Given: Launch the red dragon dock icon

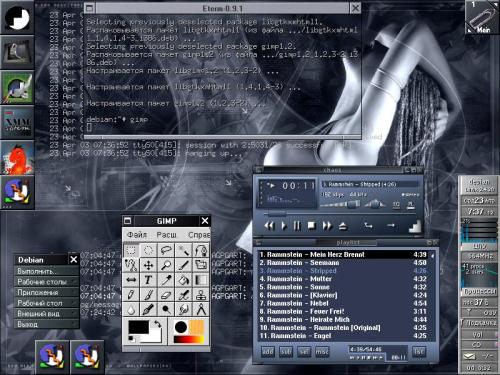Looking at the screenshot, I should coord(17,158).
